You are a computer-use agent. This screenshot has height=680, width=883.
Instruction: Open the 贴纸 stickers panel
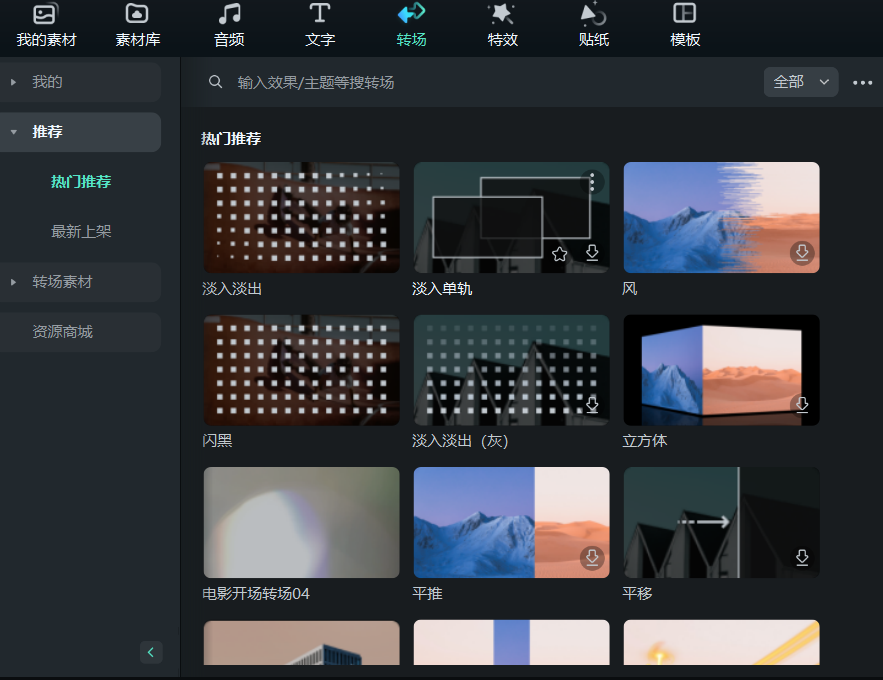[594, 27]
